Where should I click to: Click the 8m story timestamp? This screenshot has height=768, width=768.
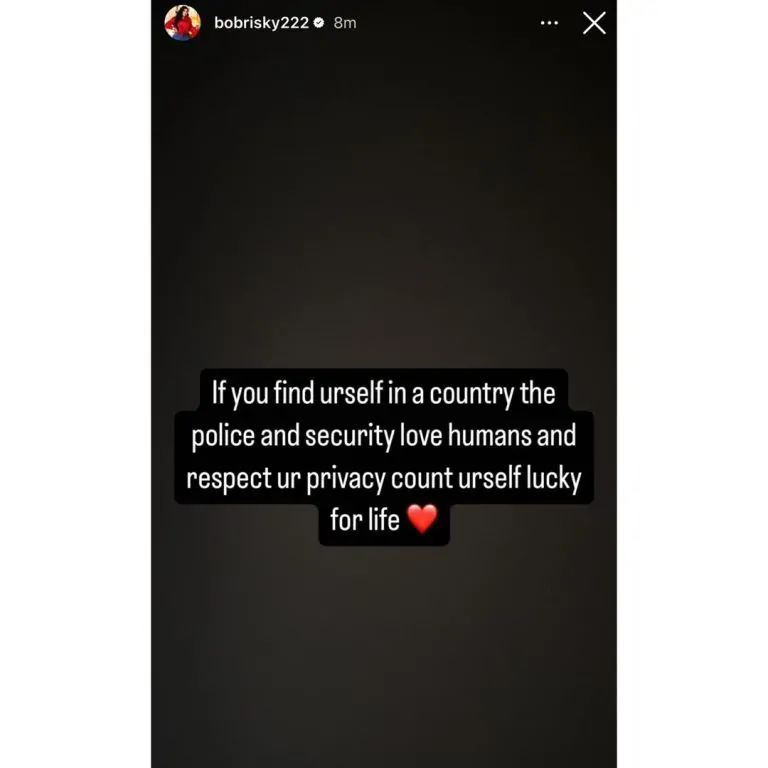pyautogui.click(x=345, y=23)
